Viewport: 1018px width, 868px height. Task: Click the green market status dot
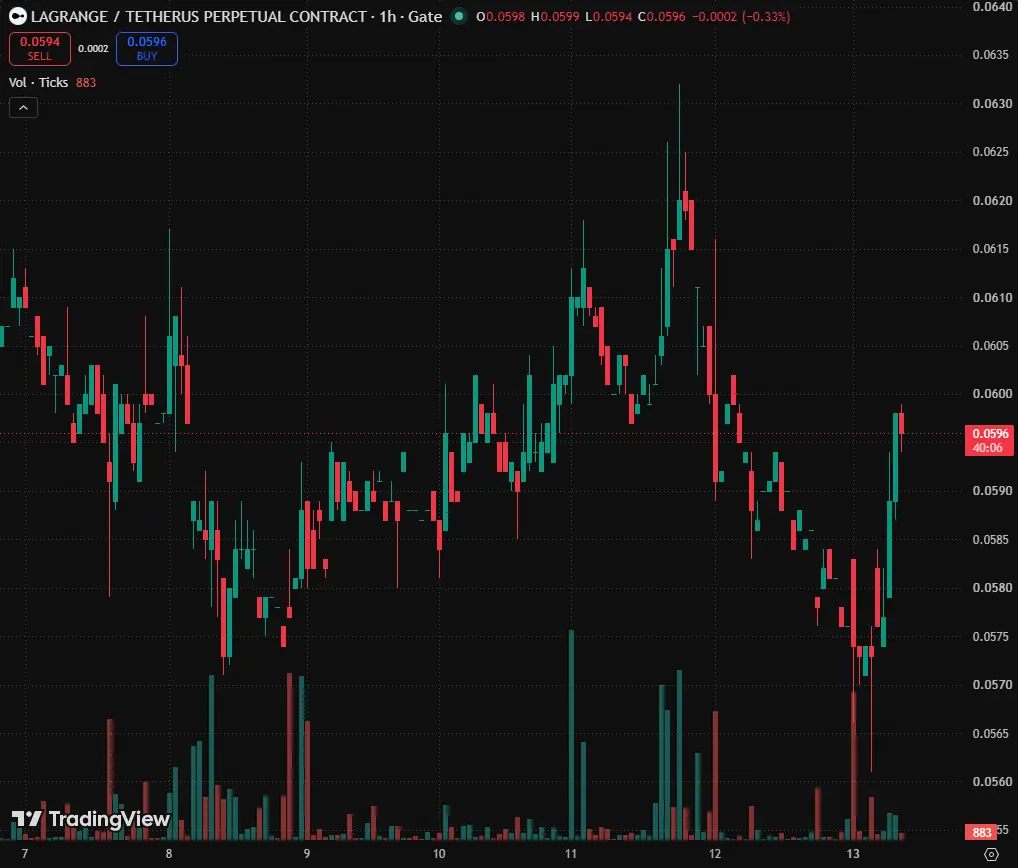point(459,16)
